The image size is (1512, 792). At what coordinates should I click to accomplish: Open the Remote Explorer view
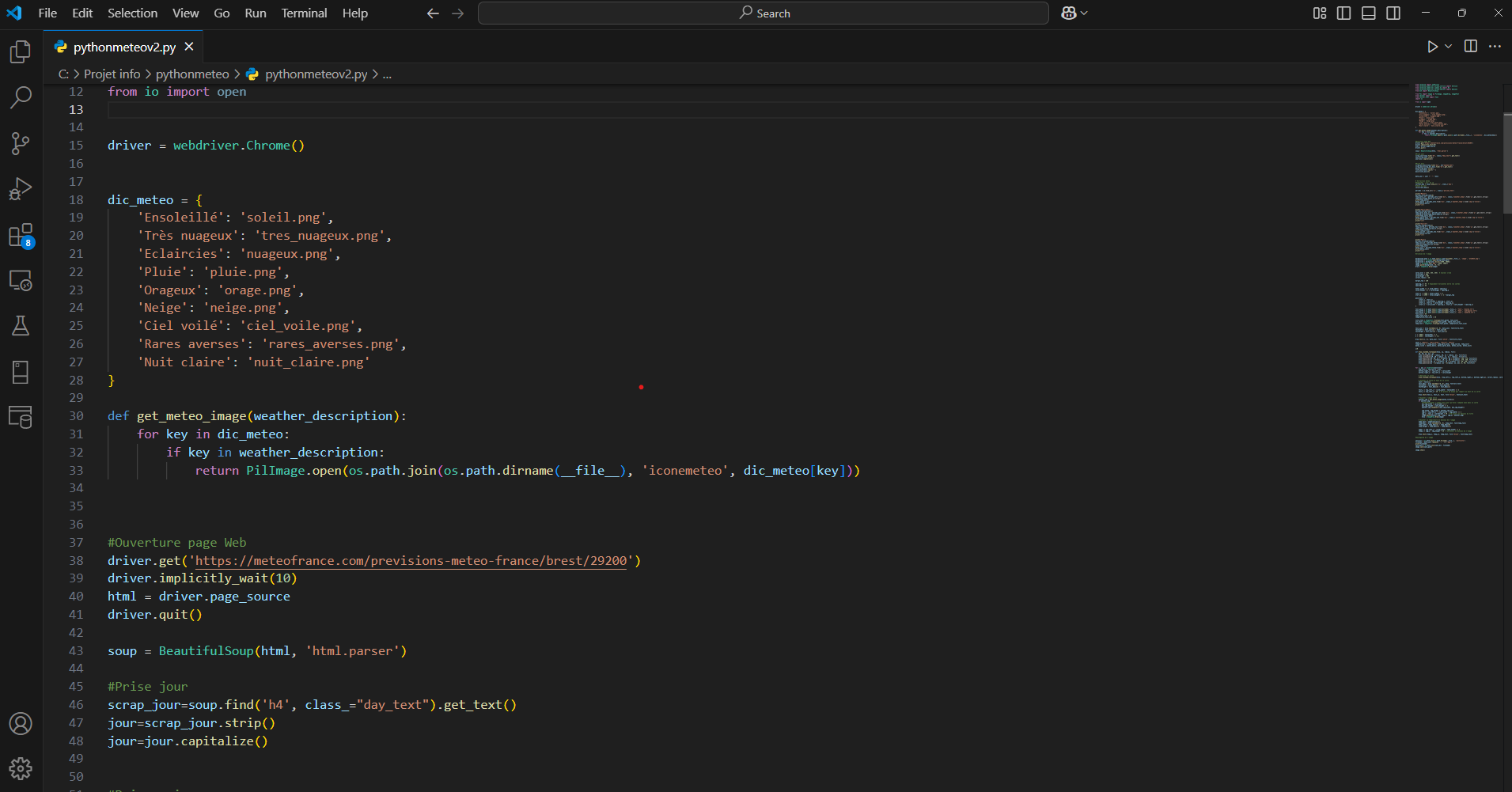[21, 281]
